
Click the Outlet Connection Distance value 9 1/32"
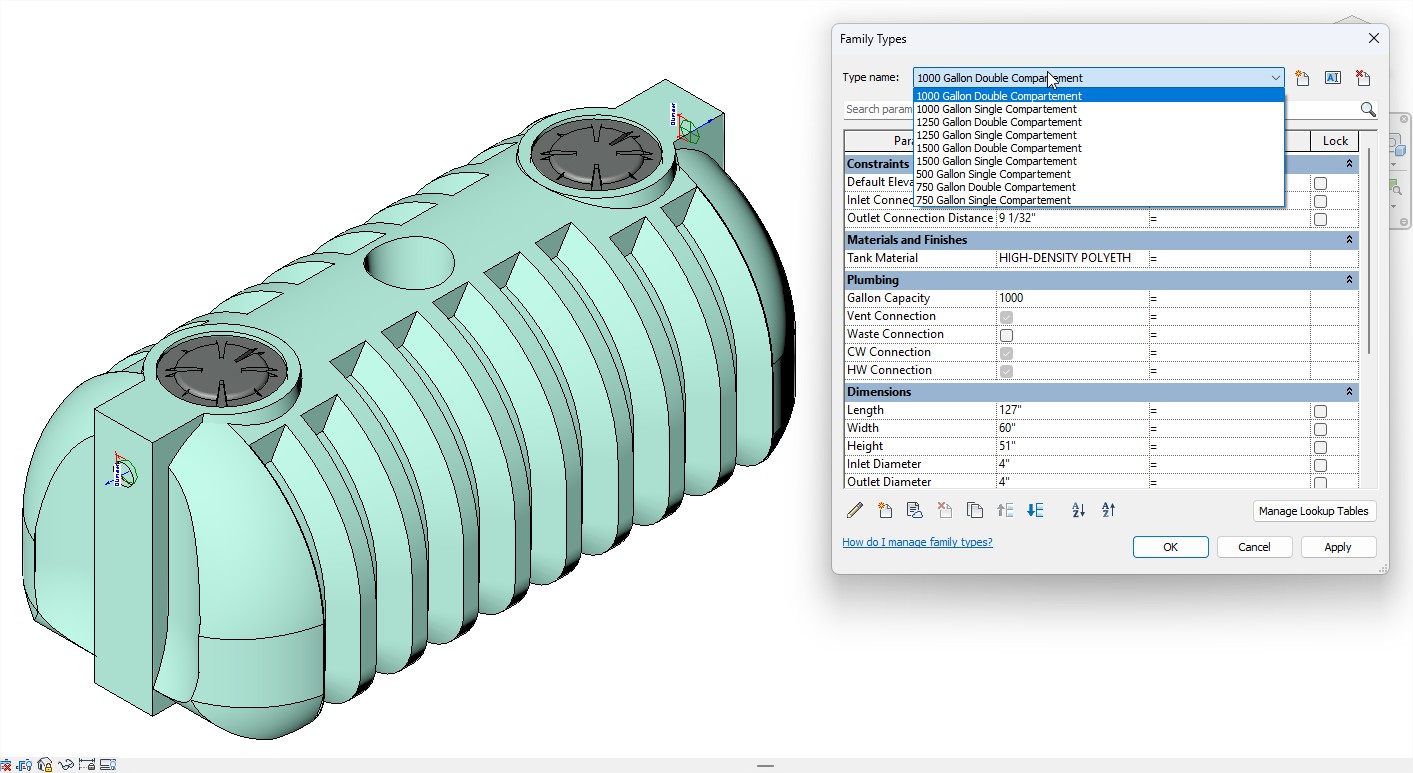pyautogui.click(x=1071, y=218)
